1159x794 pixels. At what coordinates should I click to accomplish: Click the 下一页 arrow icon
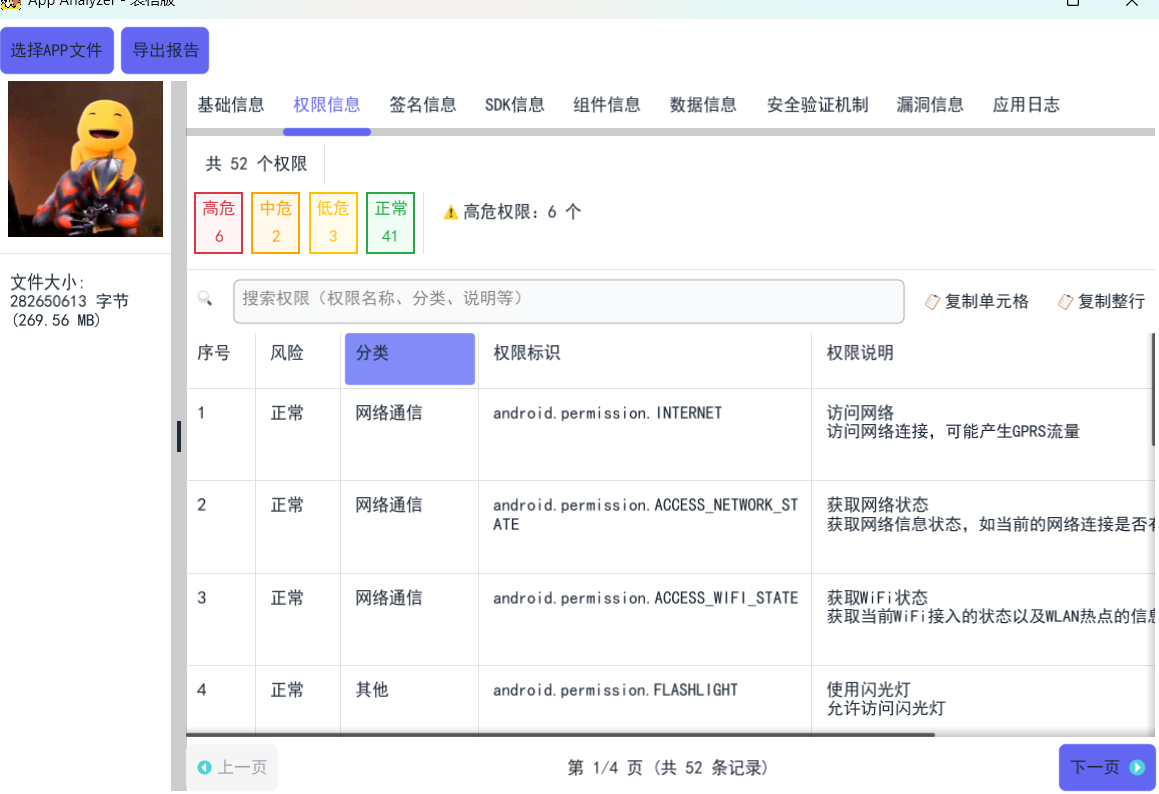pos(1137,767)
